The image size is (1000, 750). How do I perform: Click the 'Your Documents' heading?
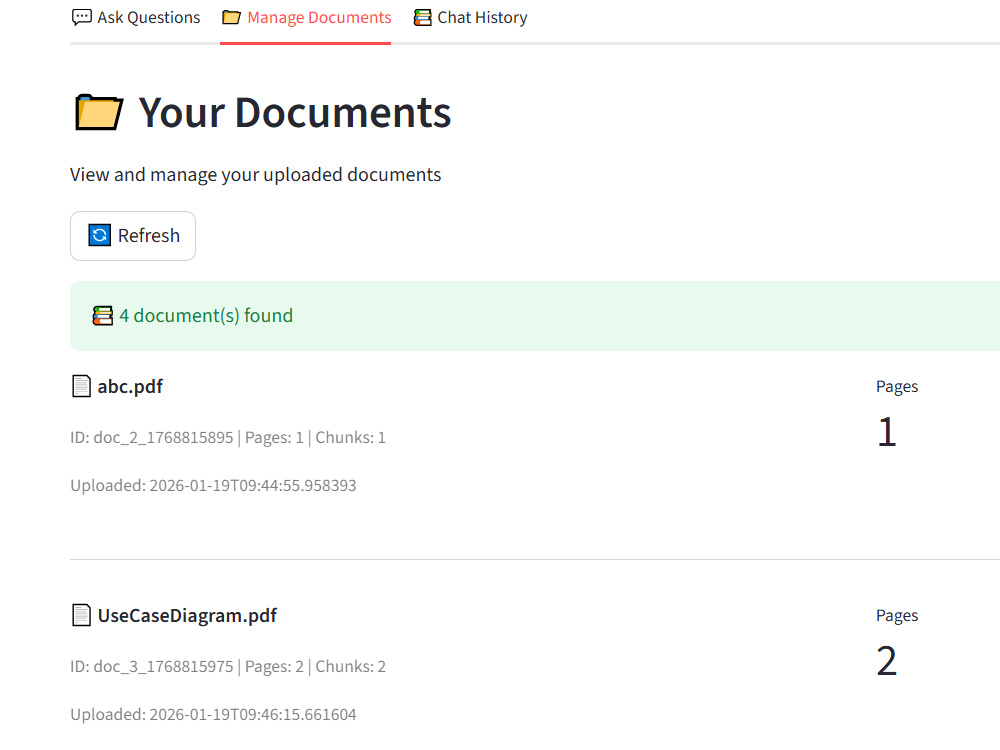point(295,113)
